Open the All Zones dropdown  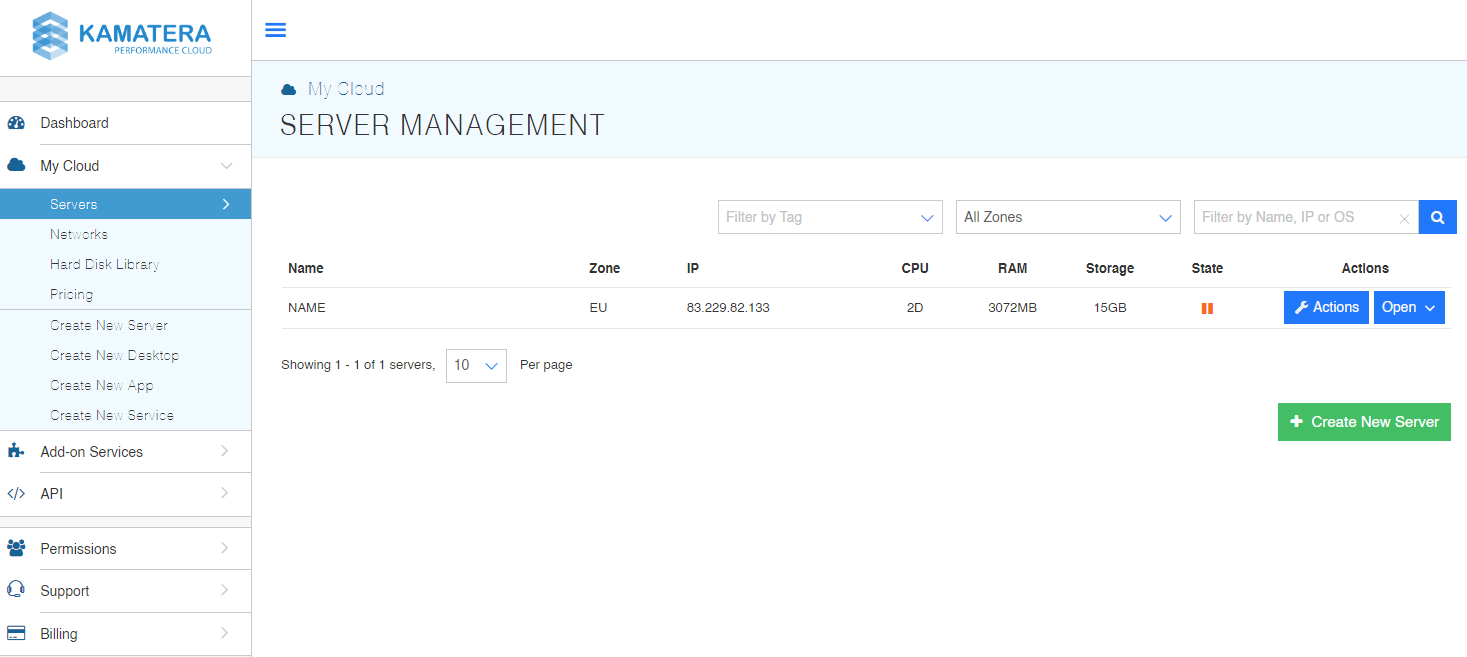[1067, 217]
